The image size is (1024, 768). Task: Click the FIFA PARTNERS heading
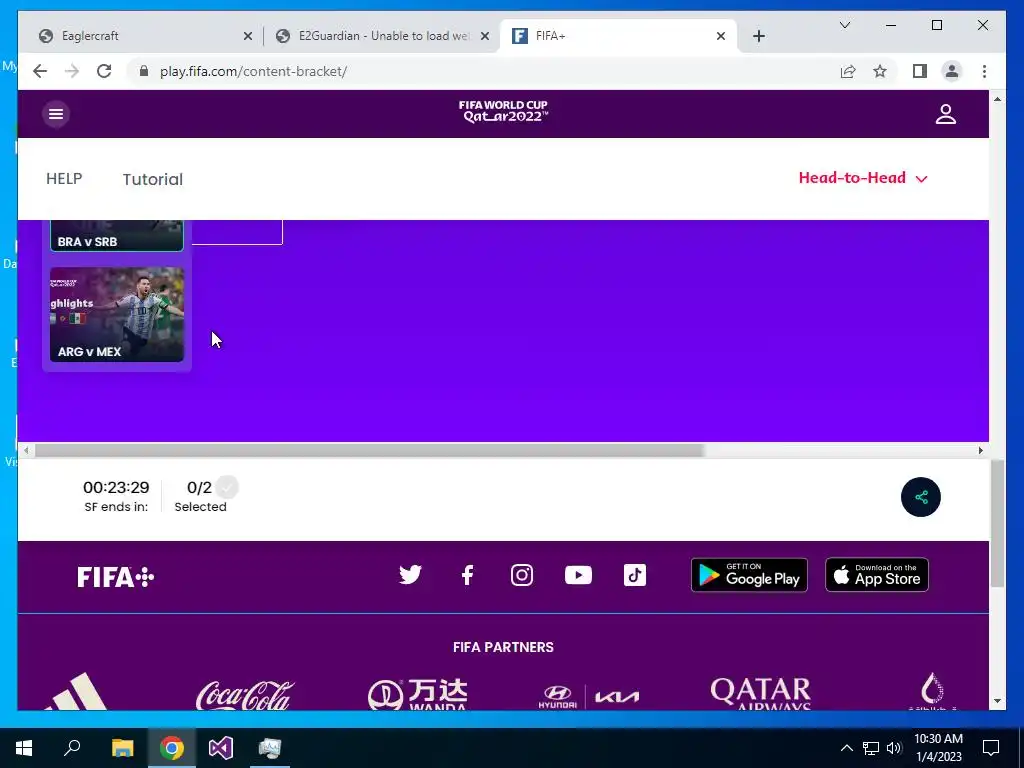click(x=503, y=647)
